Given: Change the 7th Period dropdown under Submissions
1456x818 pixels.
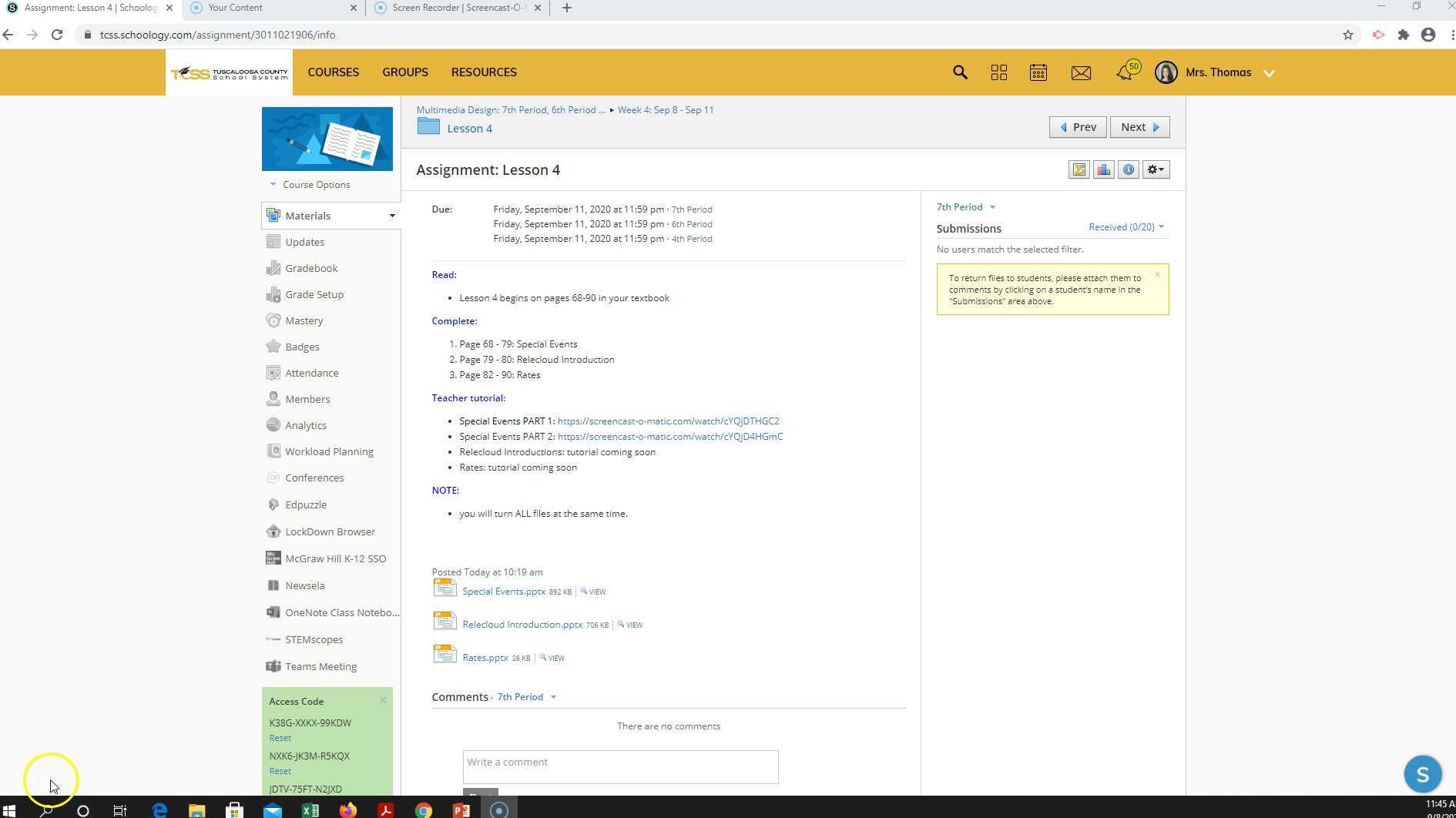Looking at the screenshot, I should coord(964,206).
